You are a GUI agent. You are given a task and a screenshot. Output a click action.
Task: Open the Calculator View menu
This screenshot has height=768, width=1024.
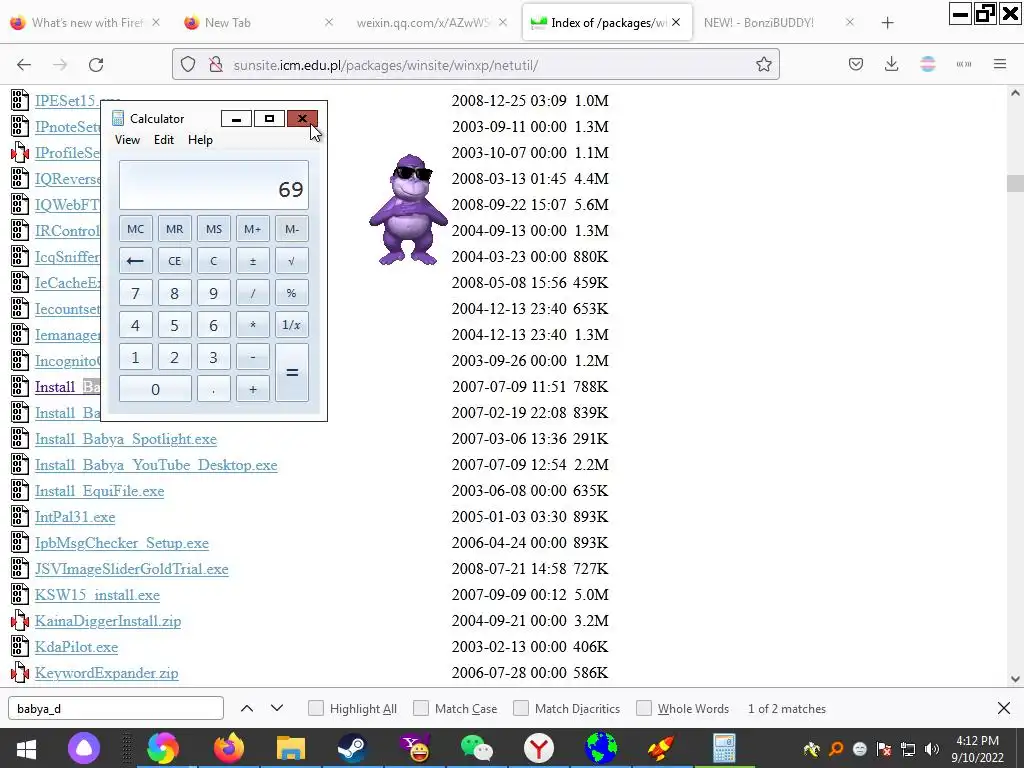pos(127,140)
